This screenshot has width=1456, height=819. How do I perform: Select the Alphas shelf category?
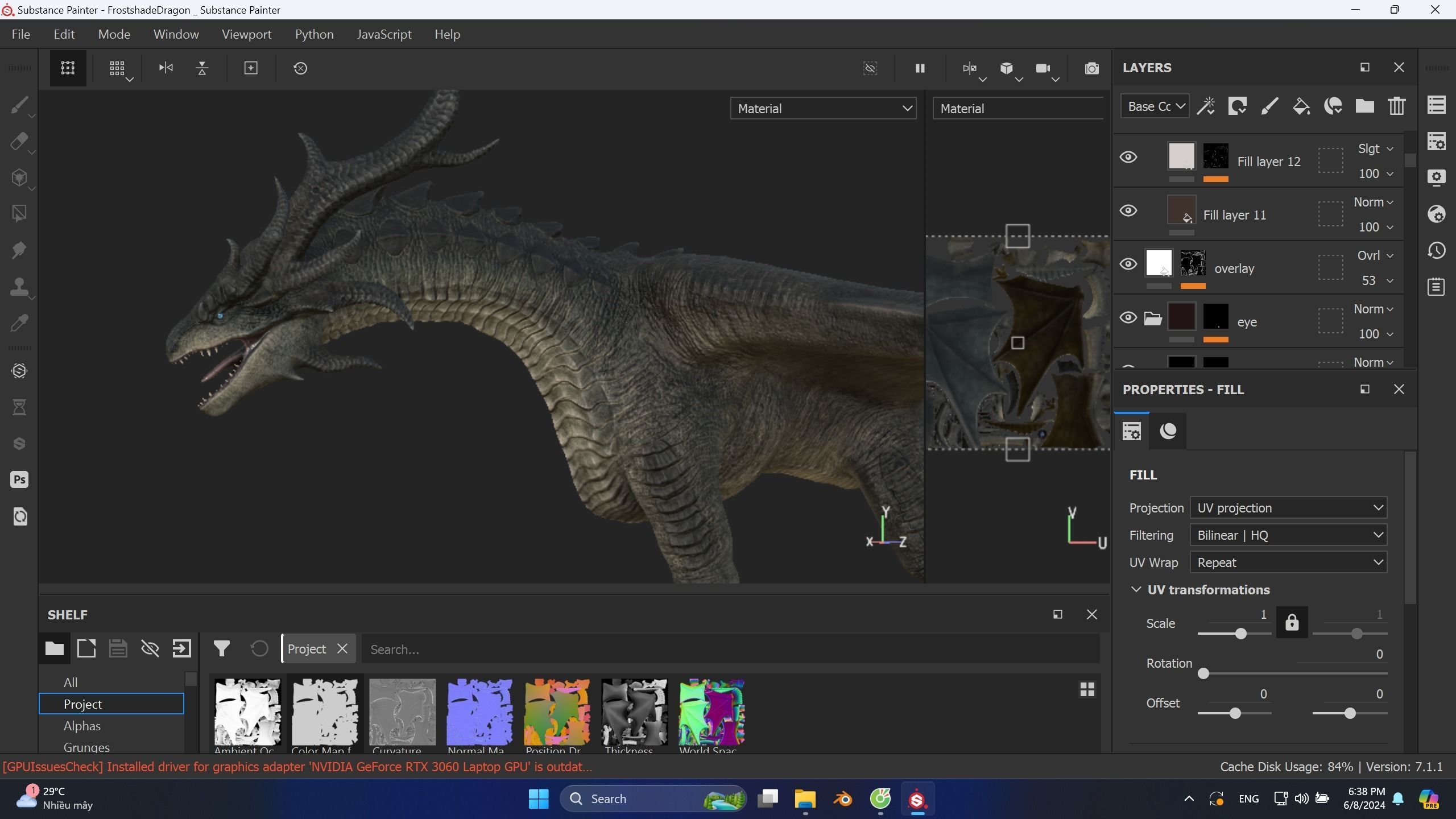[x=82, y=726]
